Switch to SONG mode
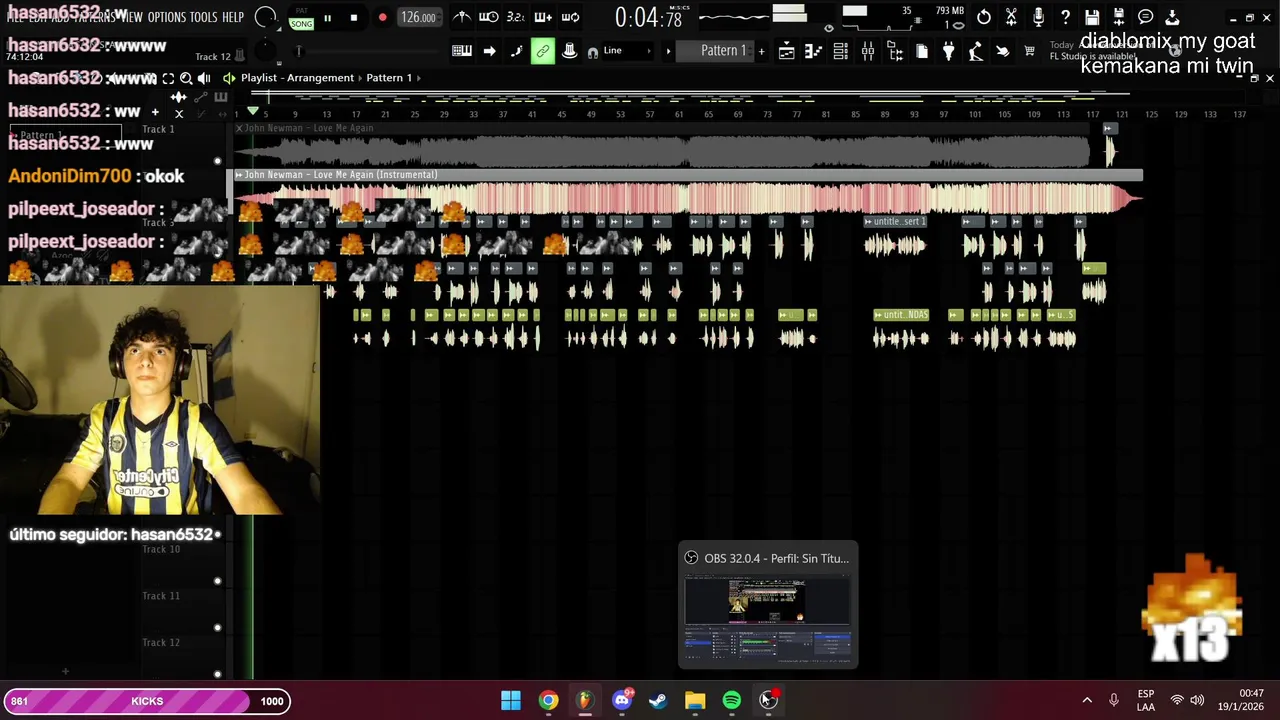This screenshot has width=1280, height=720. (x=301, y=23)
